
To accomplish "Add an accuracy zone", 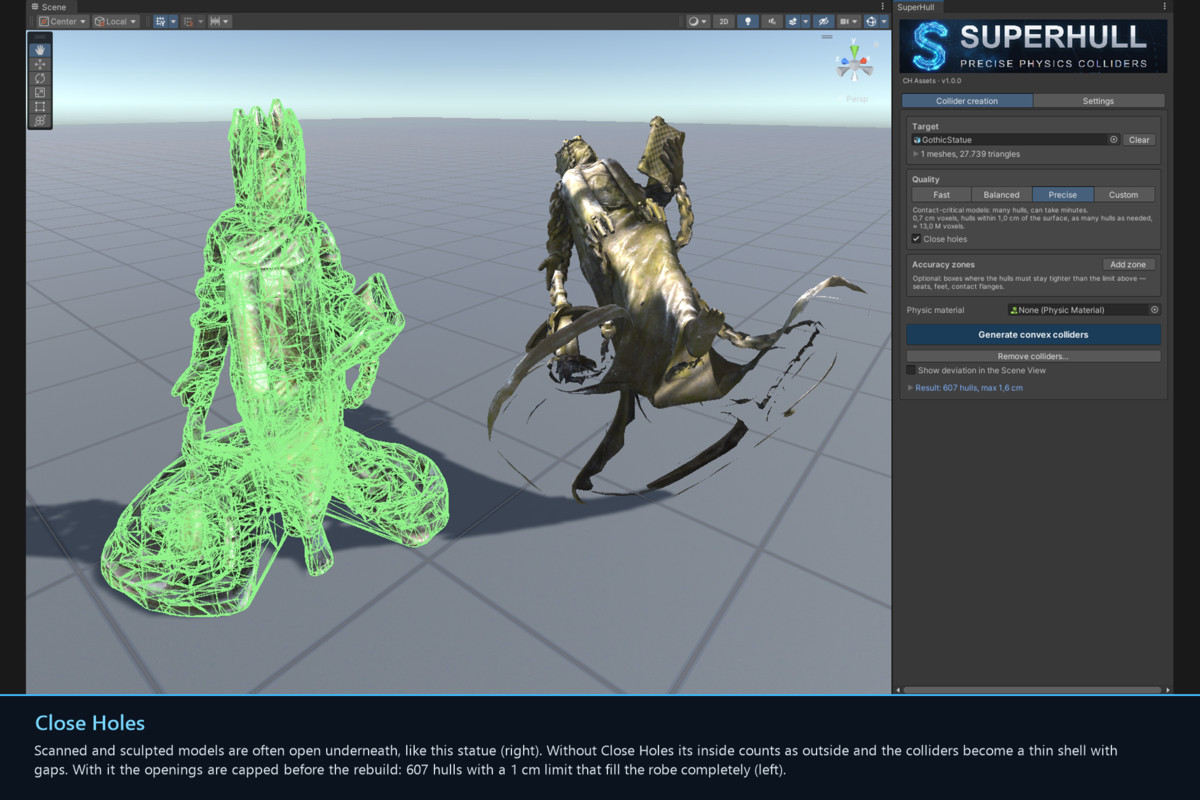I will 1128,265.
